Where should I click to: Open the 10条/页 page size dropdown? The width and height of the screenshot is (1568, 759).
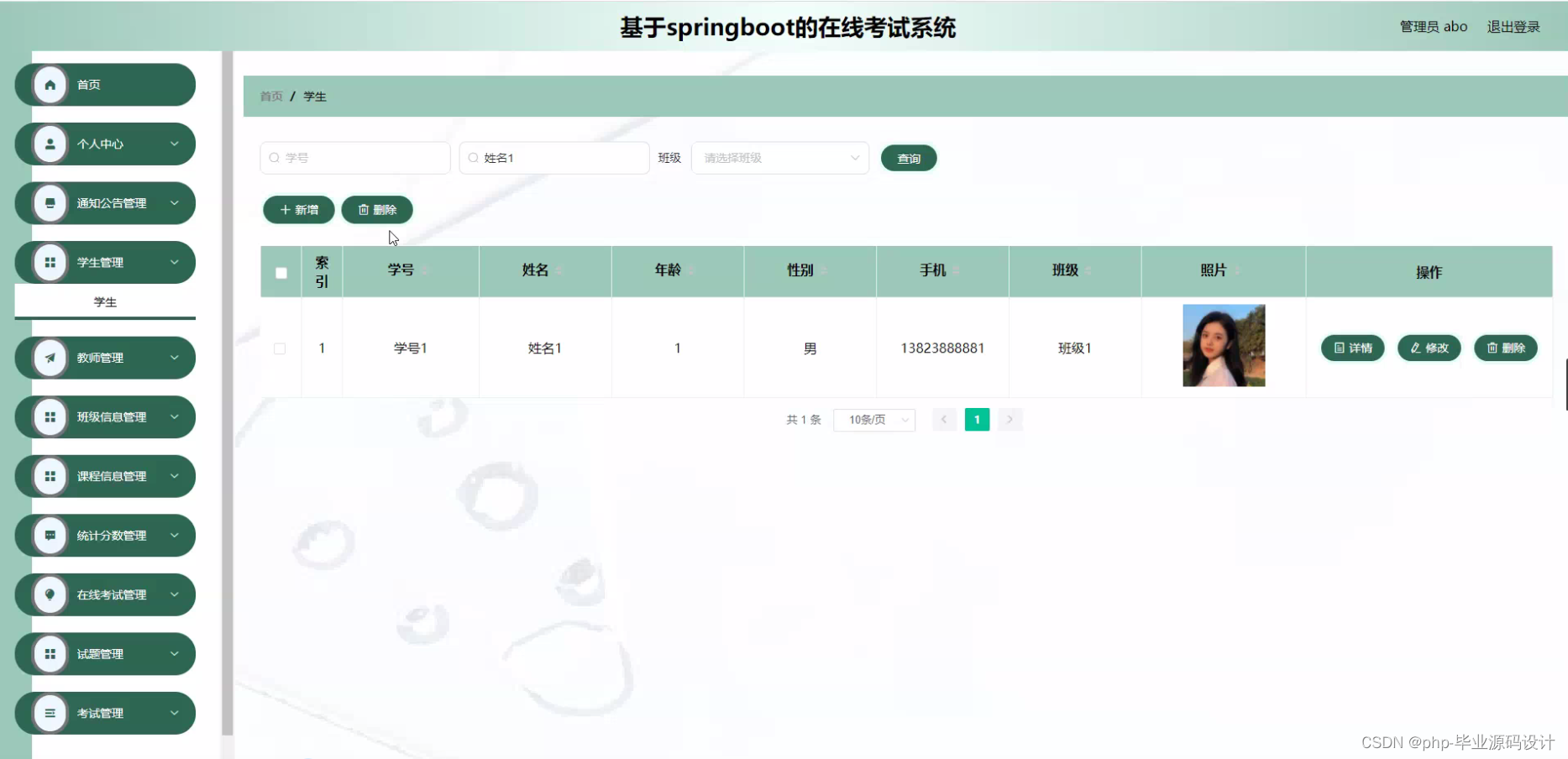(873, 419)
